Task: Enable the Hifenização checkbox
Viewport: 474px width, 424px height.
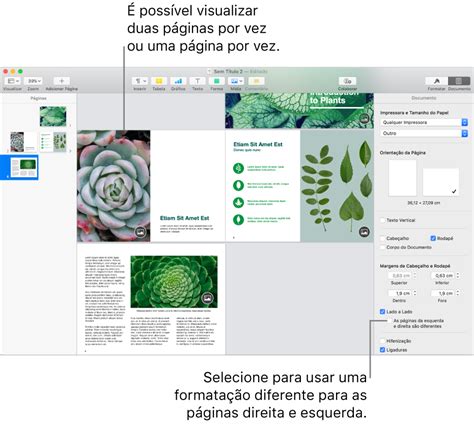Action: coord(383,341)
